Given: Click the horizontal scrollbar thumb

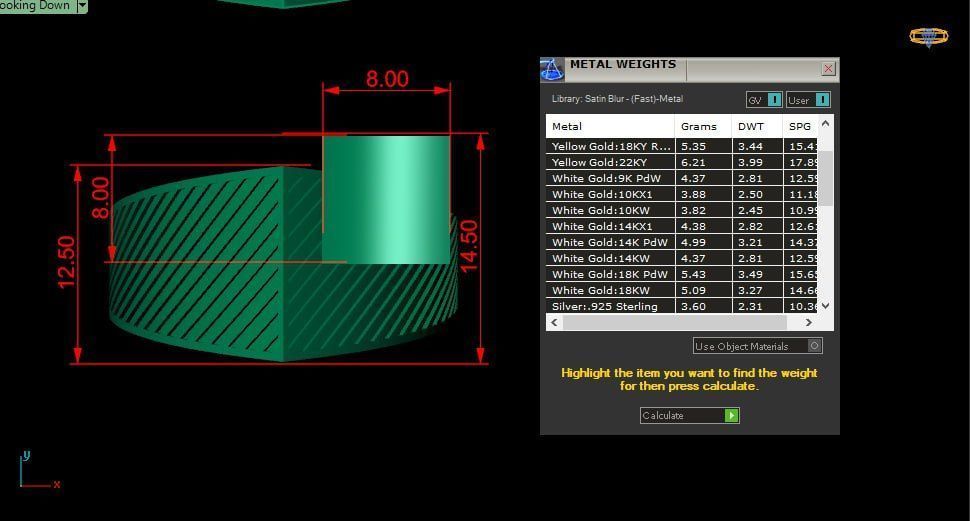Looking at the screenshot, I should (674, 322).
